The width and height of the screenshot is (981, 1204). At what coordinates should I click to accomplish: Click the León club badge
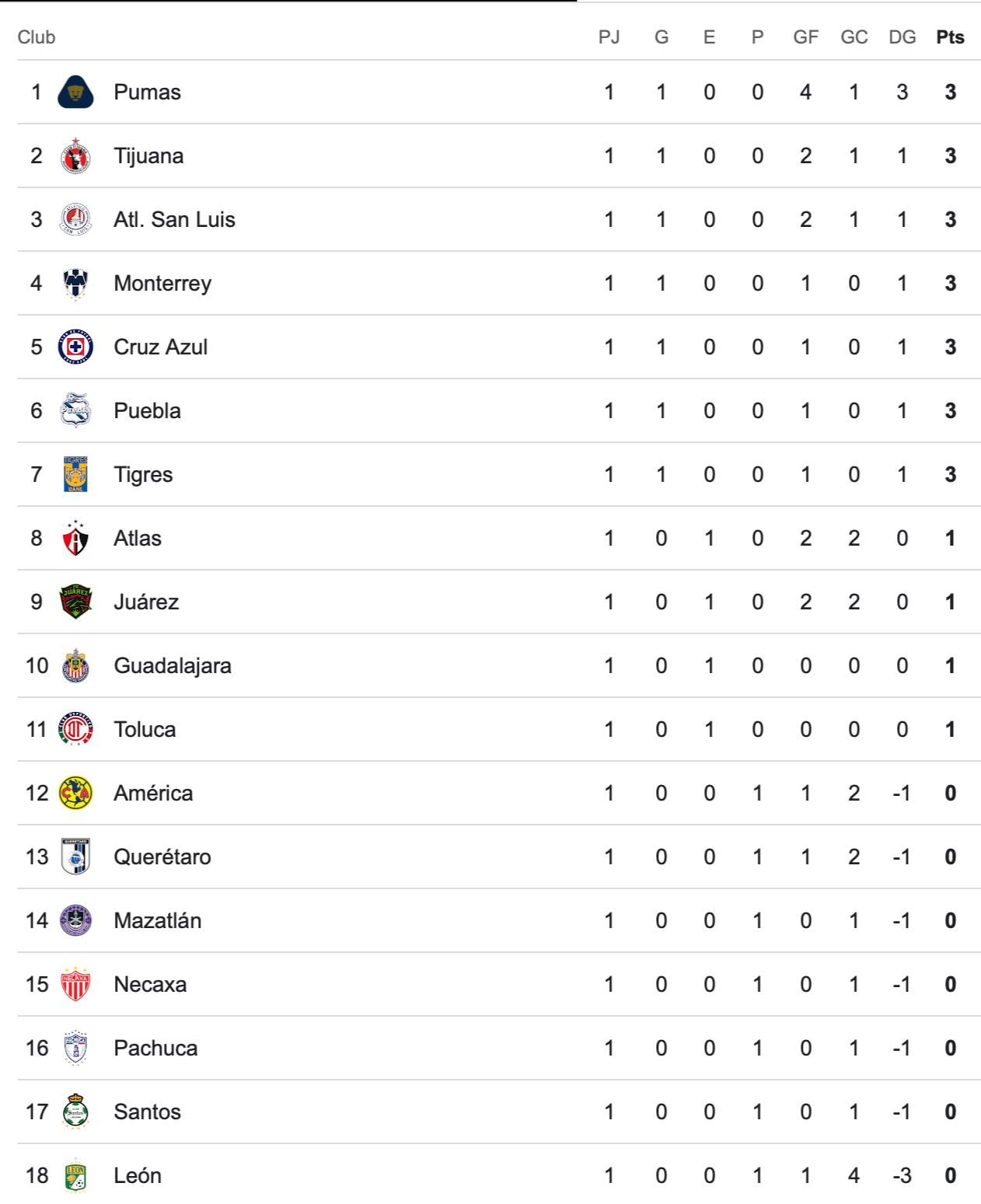coord(75,1175)
